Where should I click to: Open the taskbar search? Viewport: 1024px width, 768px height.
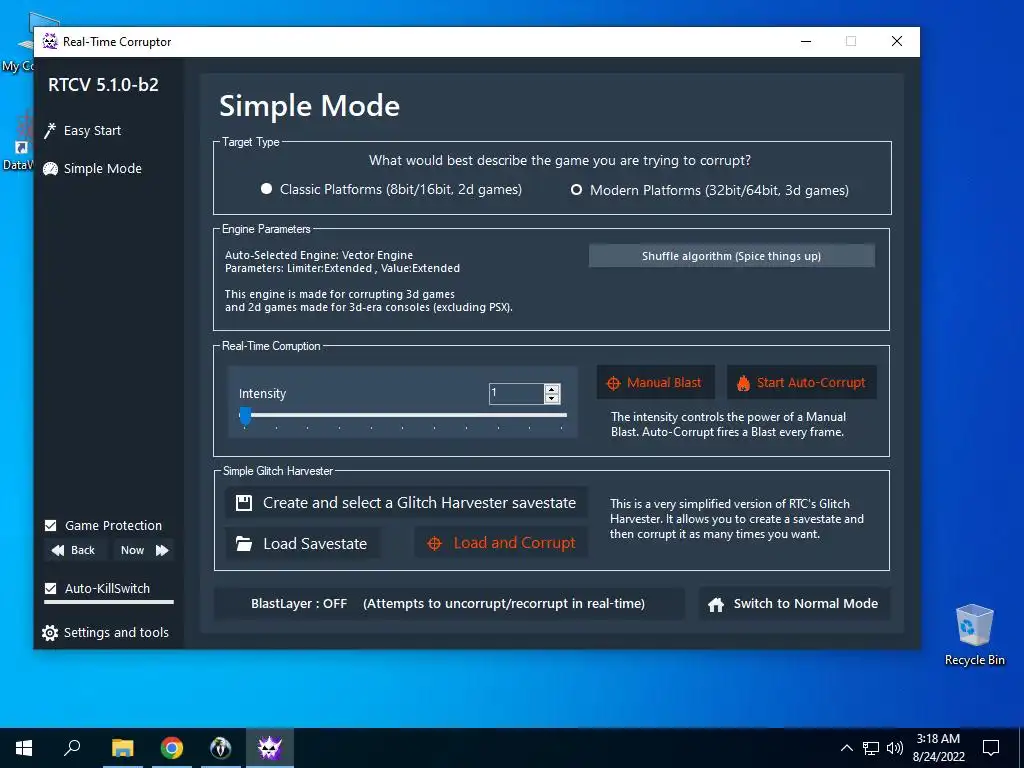point(72,748)
